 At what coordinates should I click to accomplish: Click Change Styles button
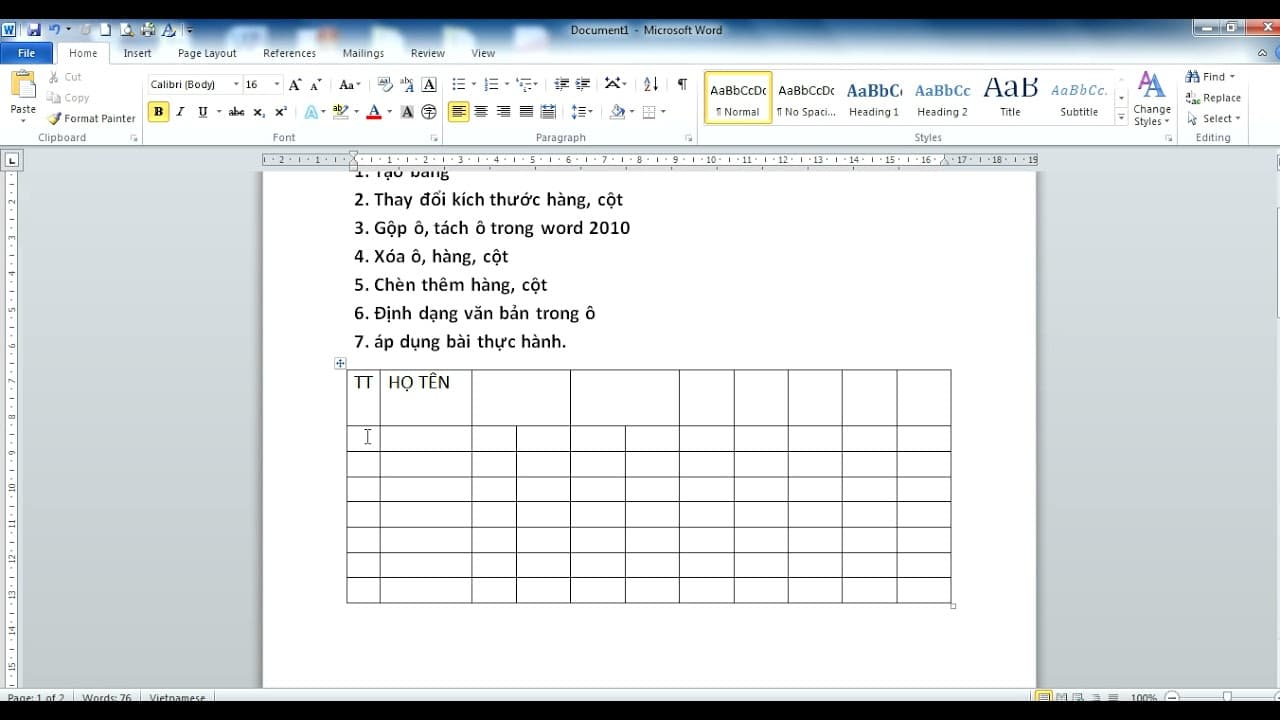tap(1152, 98)
